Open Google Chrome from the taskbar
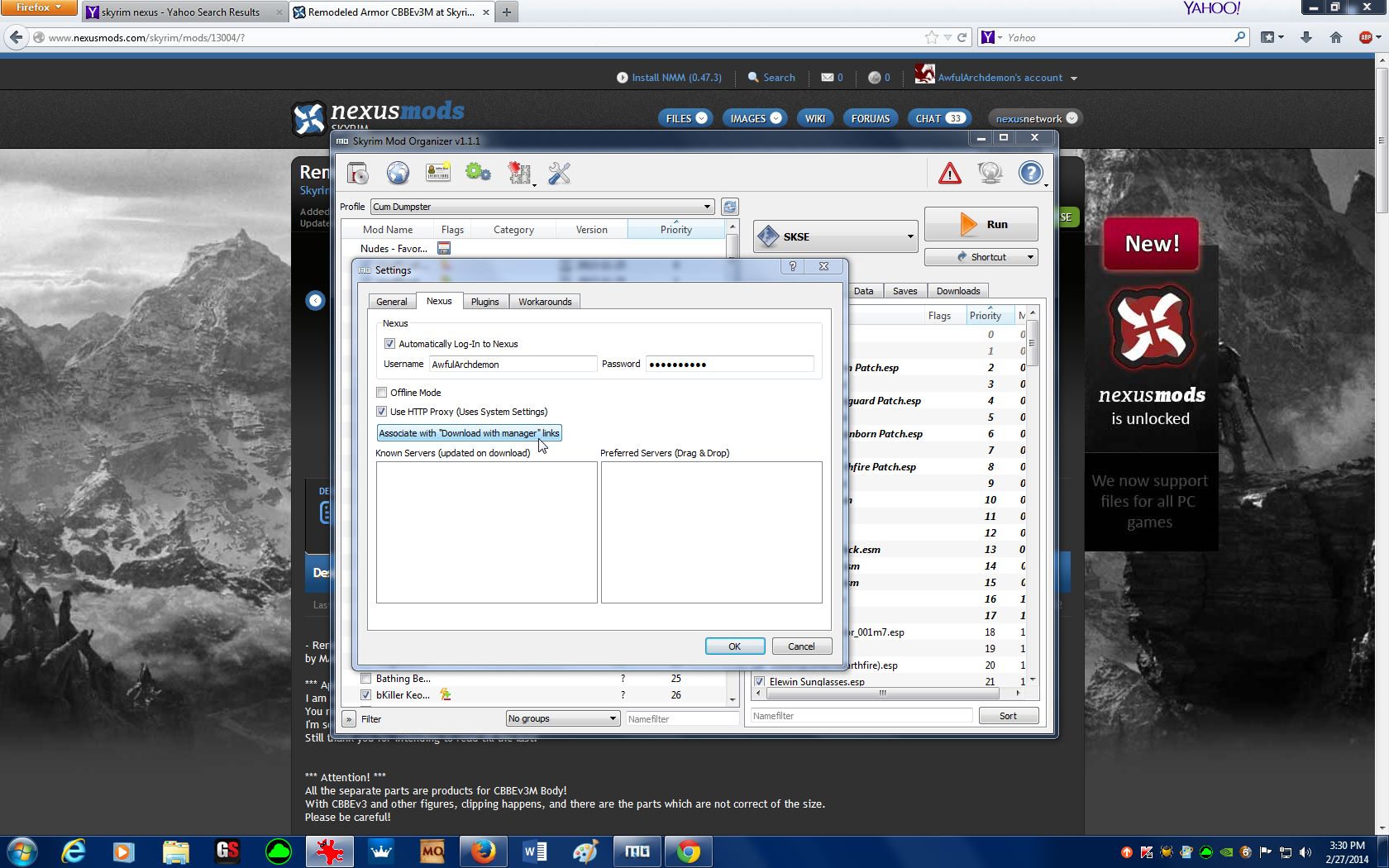 688,851
